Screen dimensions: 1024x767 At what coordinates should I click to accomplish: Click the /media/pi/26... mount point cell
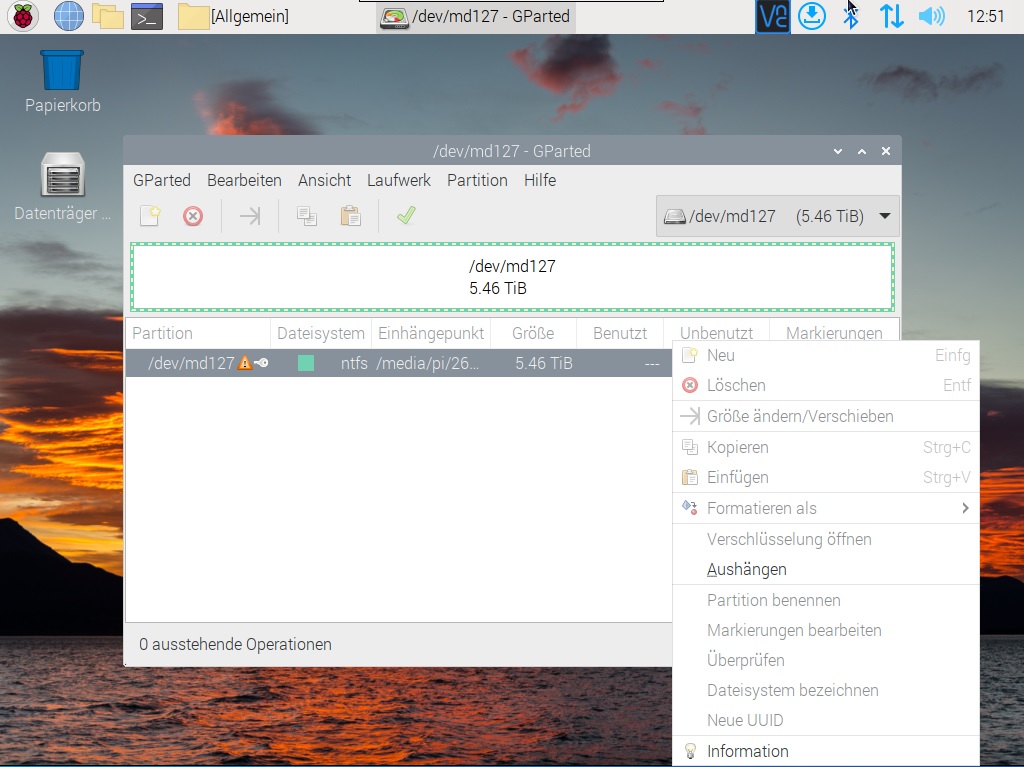point(428,363)
